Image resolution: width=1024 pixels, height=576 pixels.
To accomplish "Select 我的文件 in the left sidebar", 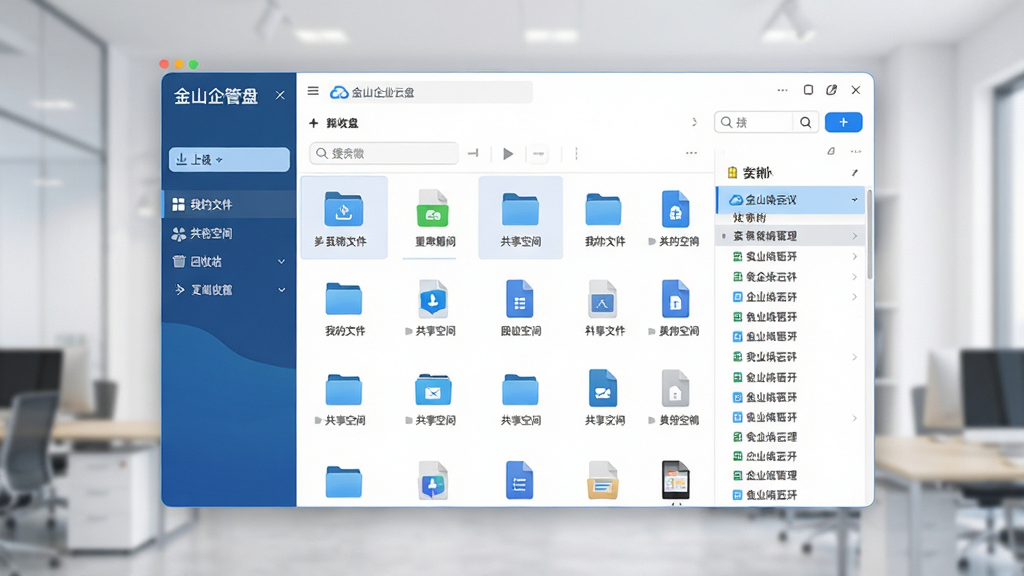I will pos(229,204).
